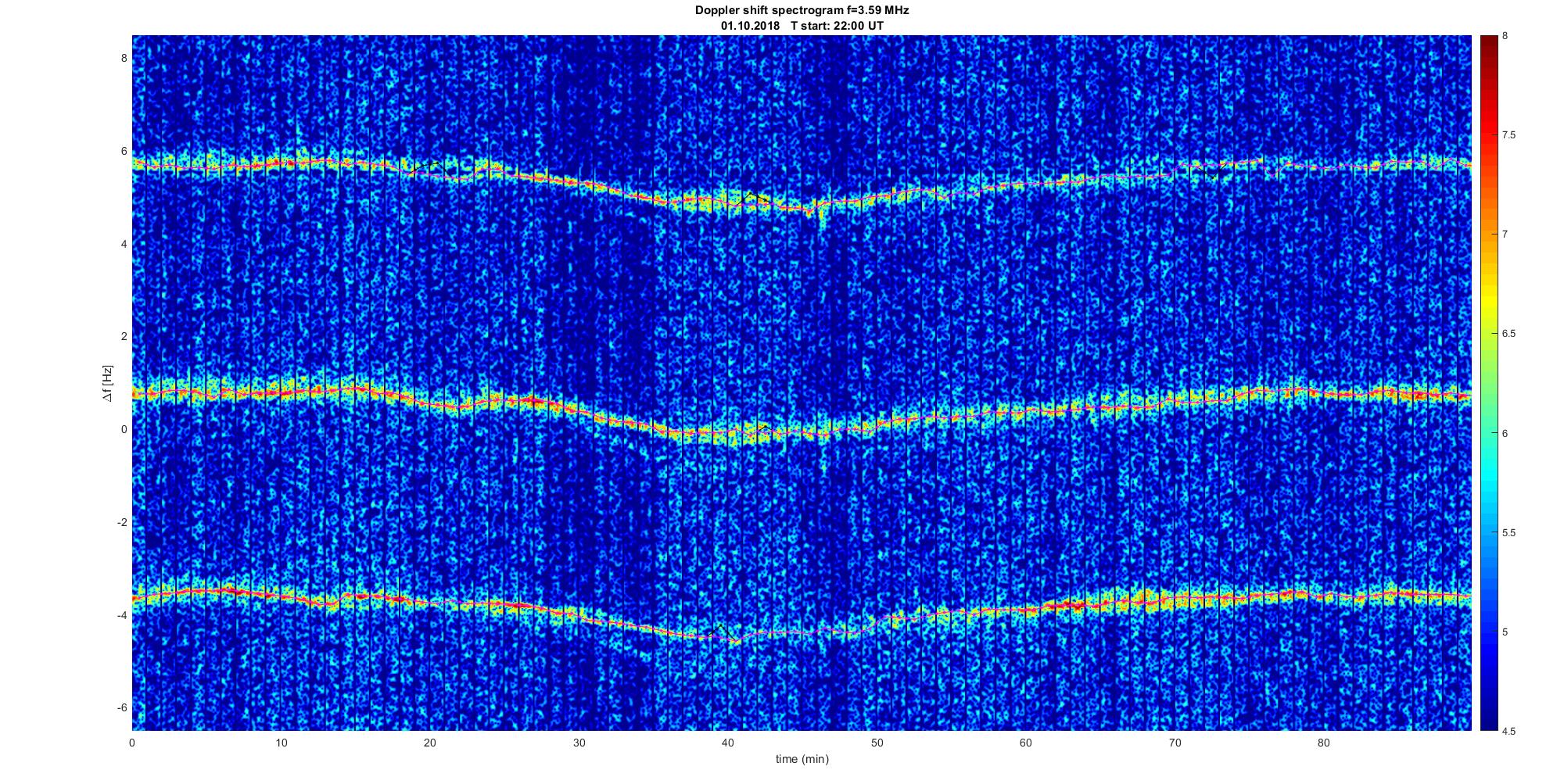Click the upper signal trace near 5.7 Hz
The height and width of the screenshot is (784, 1564).
(802, 186)
